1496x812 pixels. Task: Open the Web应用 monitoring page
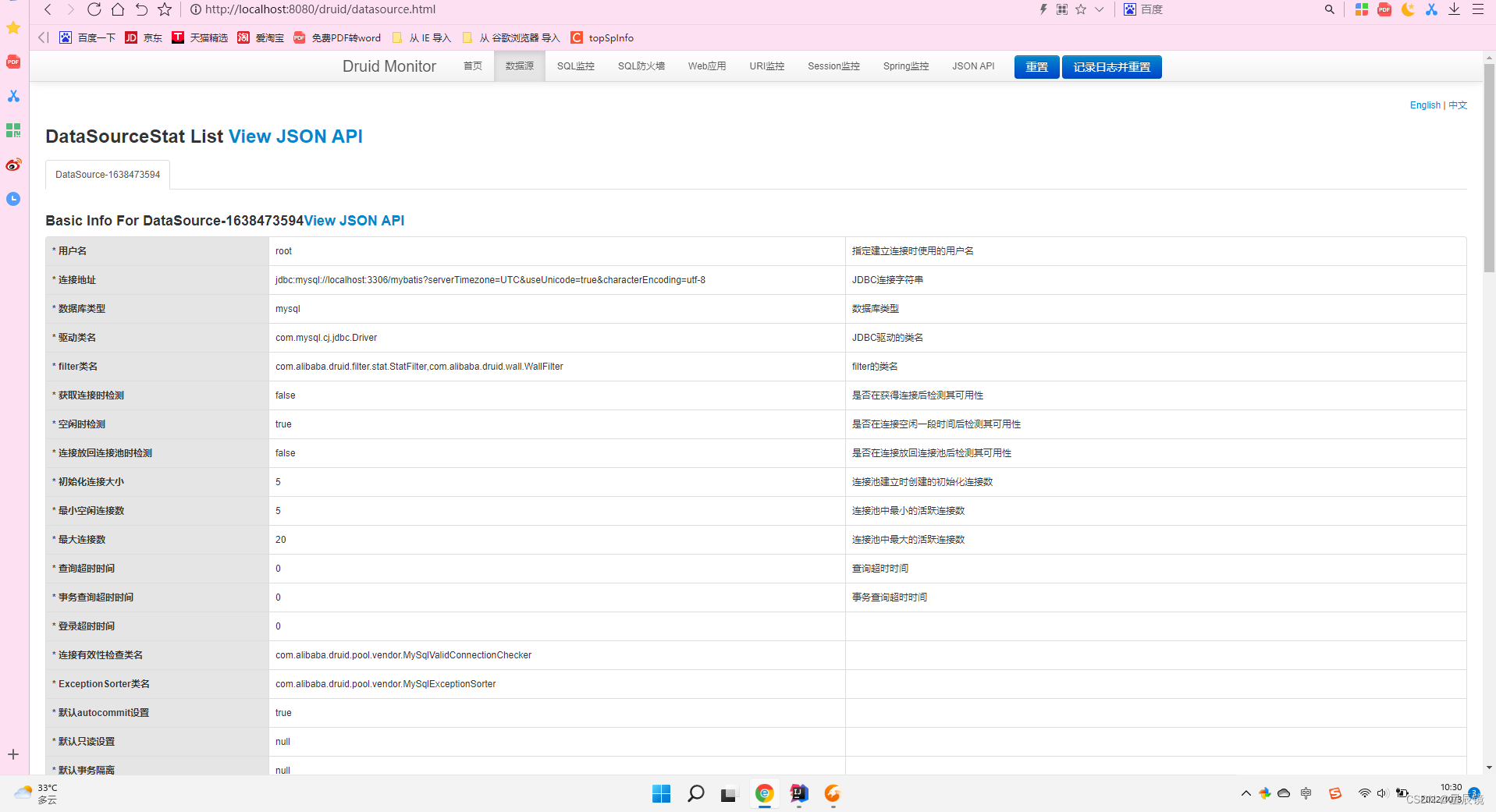pos(706,66)
